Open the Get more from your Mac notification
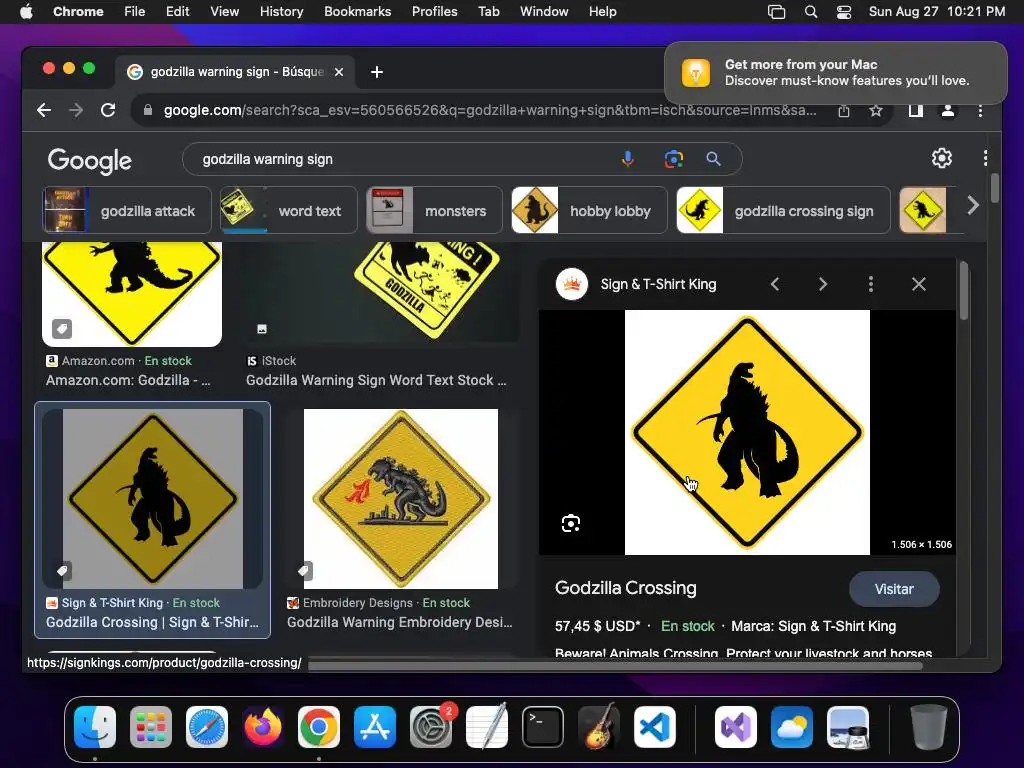The width and height of the screenshot is (1024, 768). click(x=835, y=72)
